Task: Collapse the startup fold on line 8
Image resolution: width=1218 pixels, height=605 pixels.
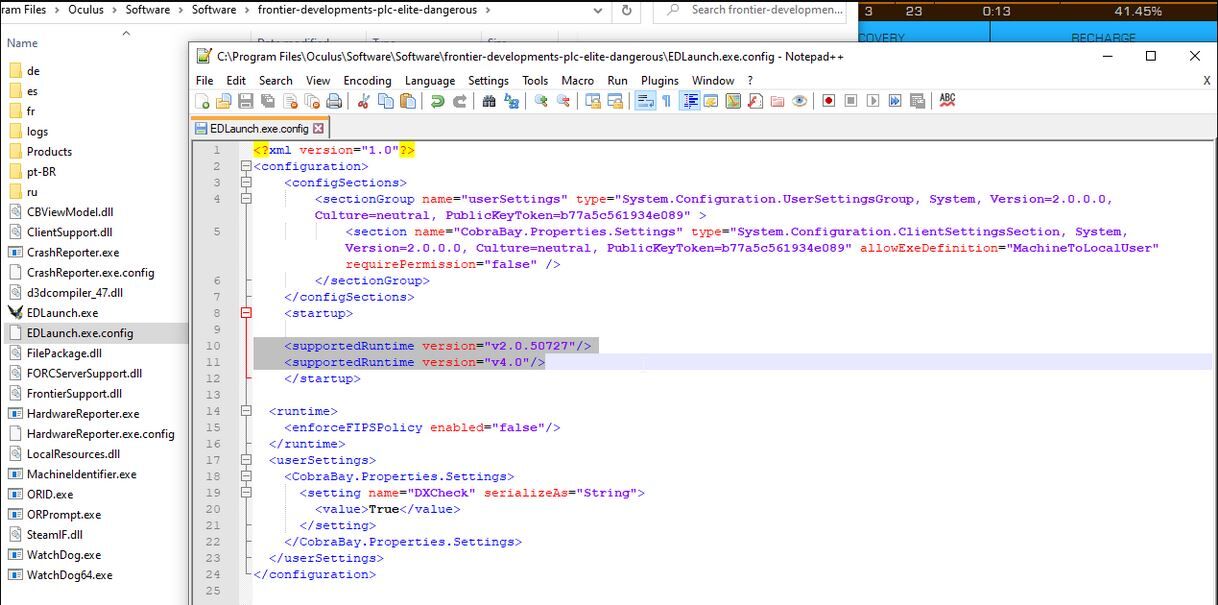Action: [246, 313]
